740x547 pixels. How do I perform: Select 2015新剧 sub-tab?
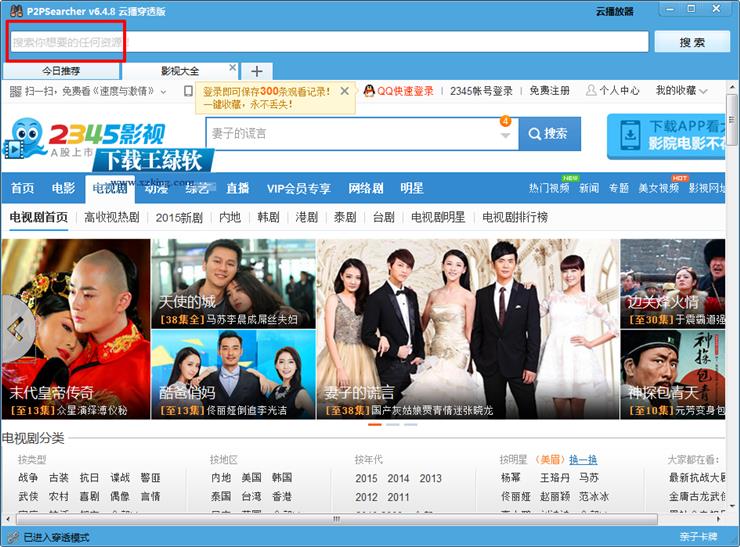pos(179,218)
